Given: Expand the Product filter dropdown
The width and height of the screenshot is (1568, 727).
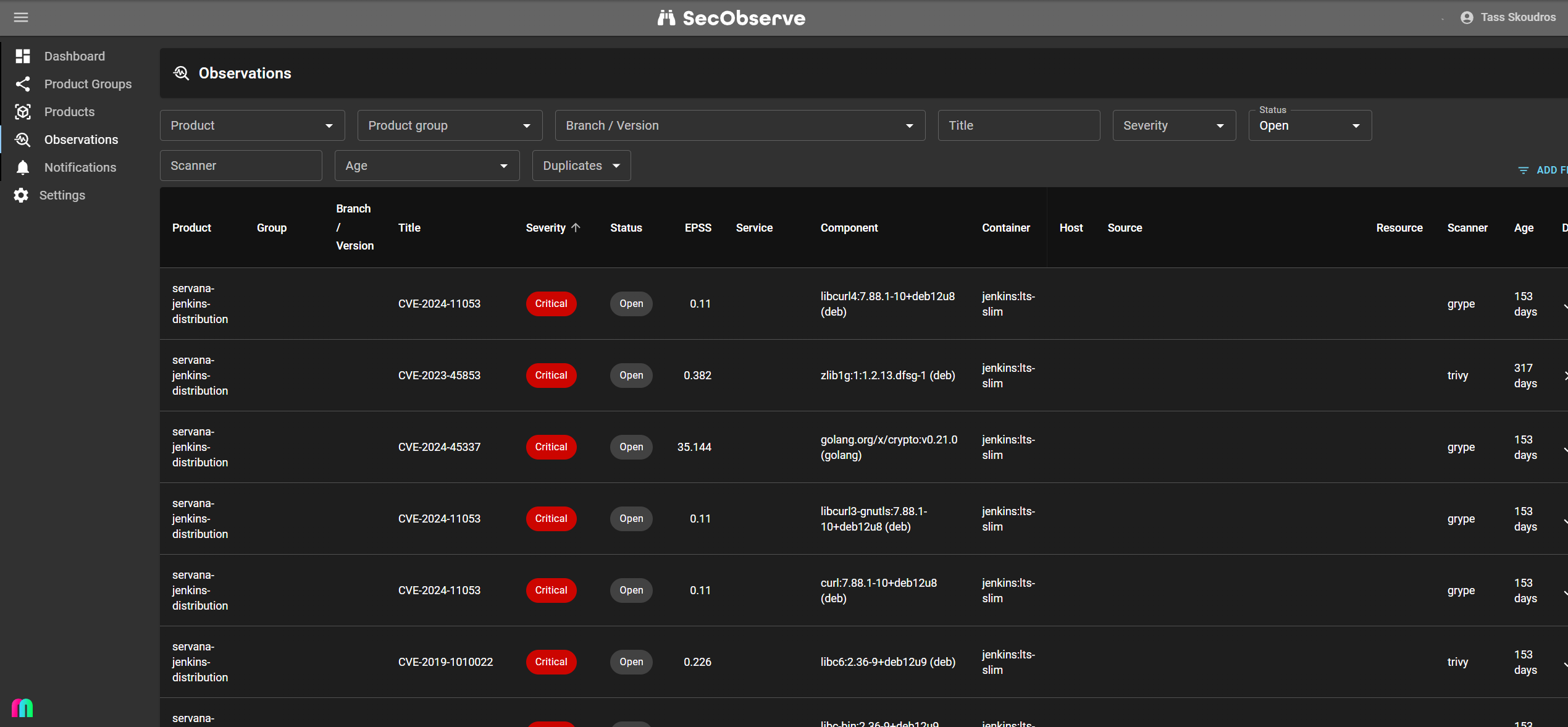Looking at the screenshot, I should pos(252,125).
